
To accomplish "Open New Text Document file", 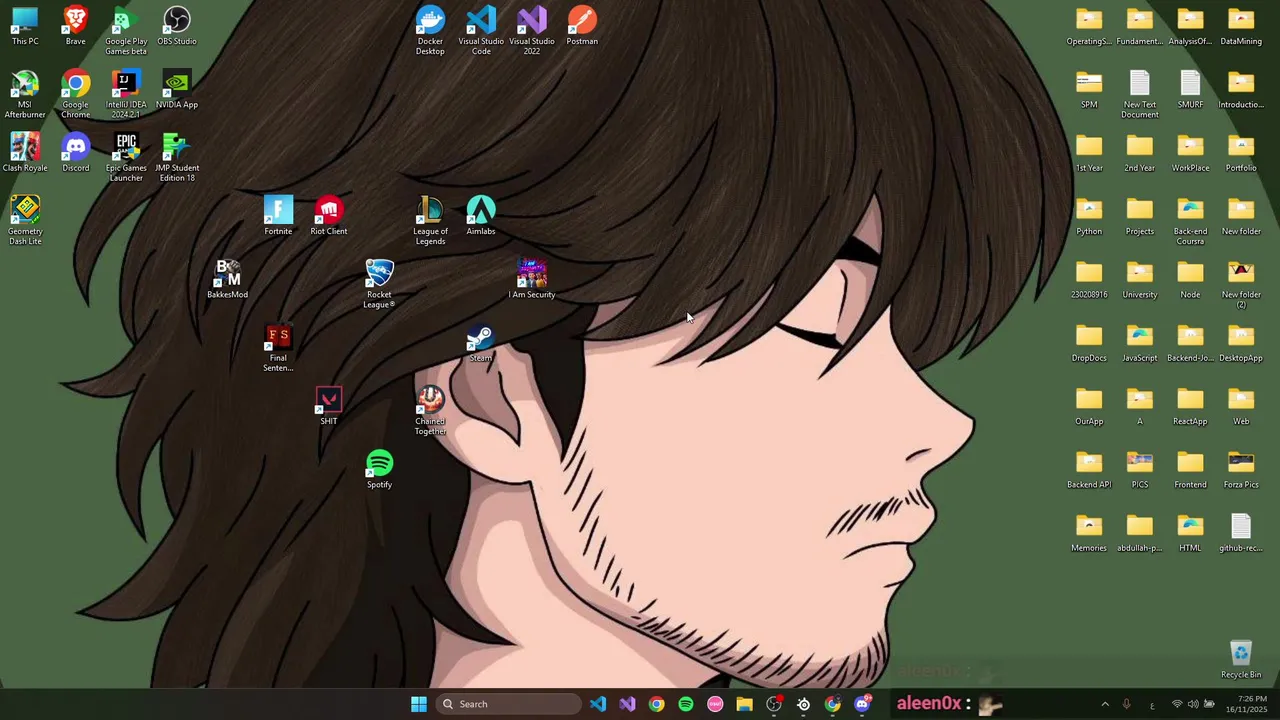I will click(1140, 94).
